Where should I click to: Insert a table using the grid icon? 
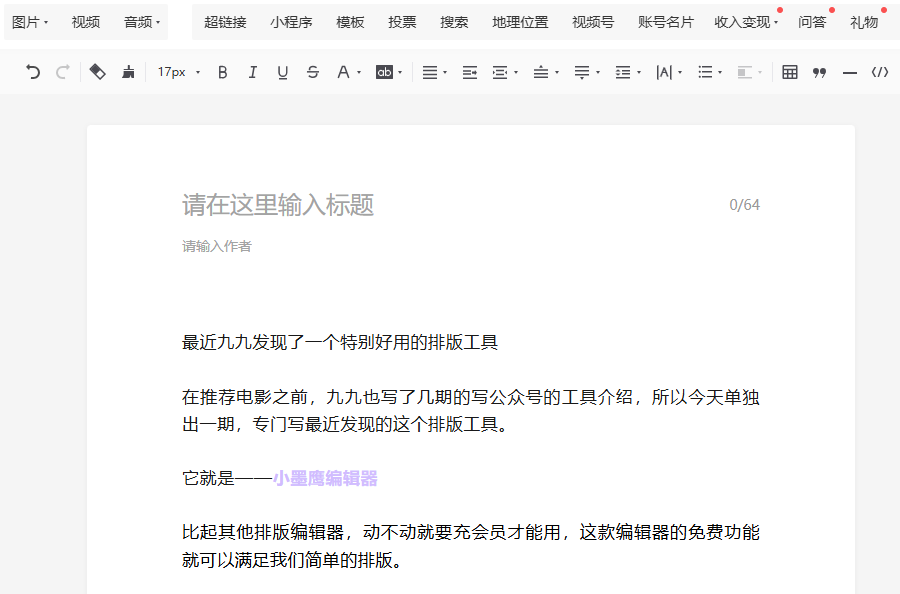point(790,72)
